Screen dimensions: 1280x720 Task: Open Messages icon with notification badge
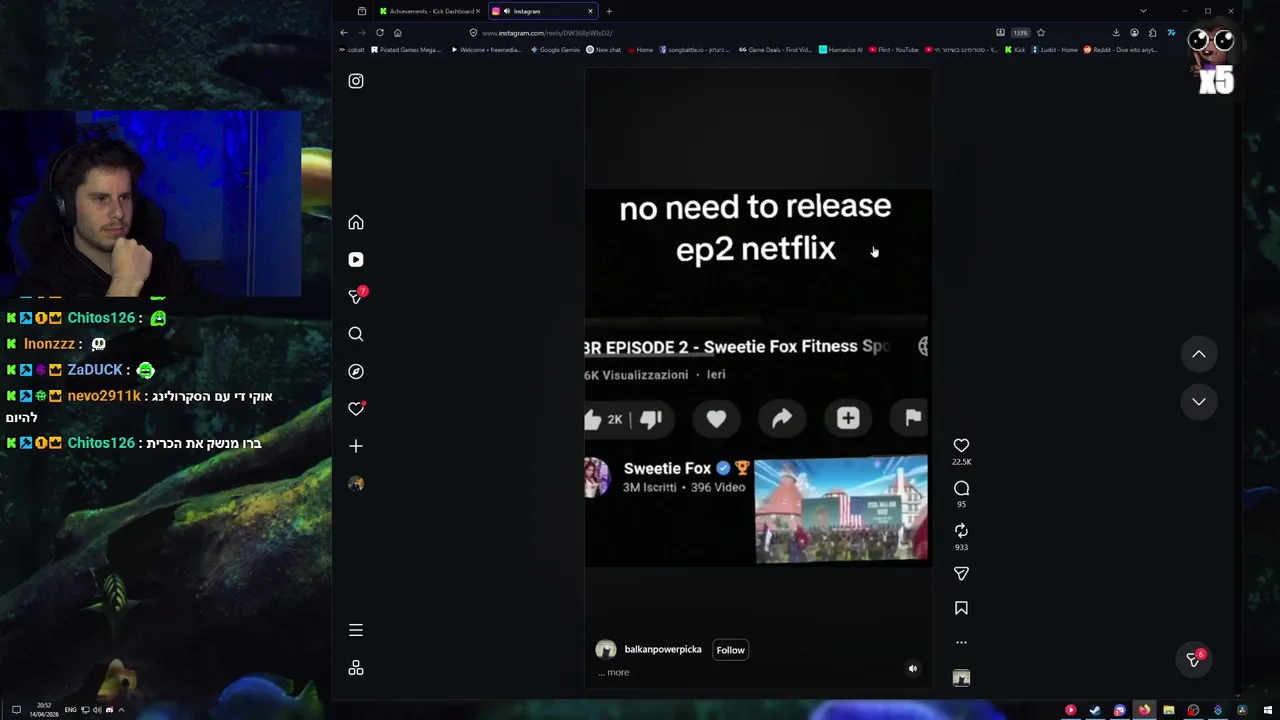pyautogui.click(x=356, y=296)
